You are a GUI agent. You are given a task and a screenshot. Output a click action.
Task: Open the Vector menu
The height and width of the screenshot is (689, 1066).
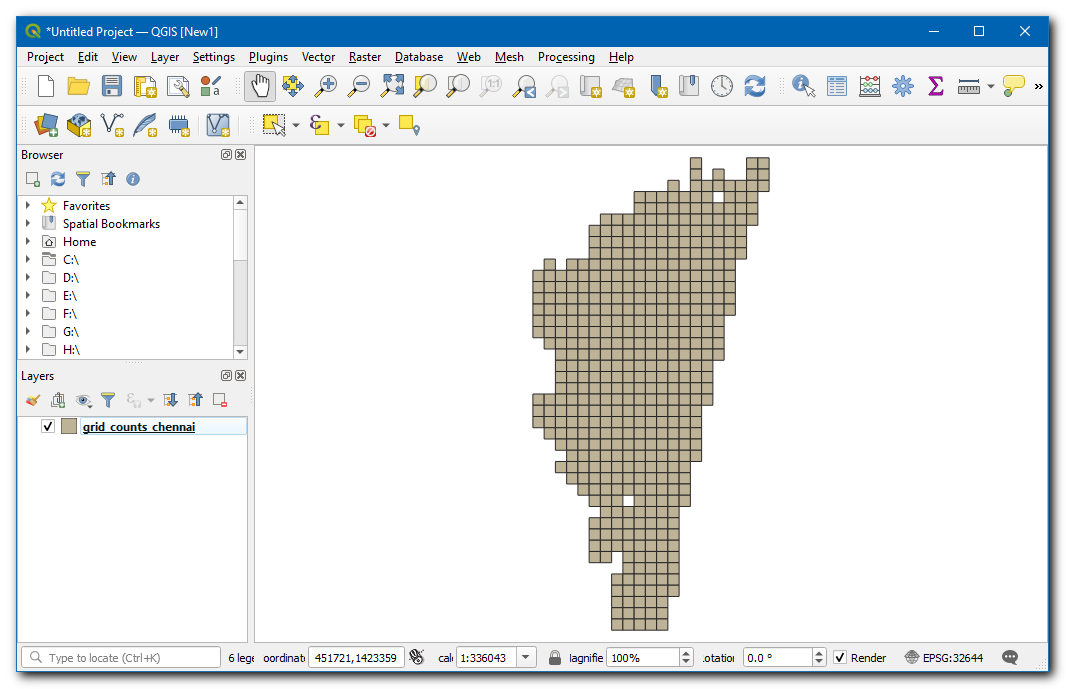318,57
